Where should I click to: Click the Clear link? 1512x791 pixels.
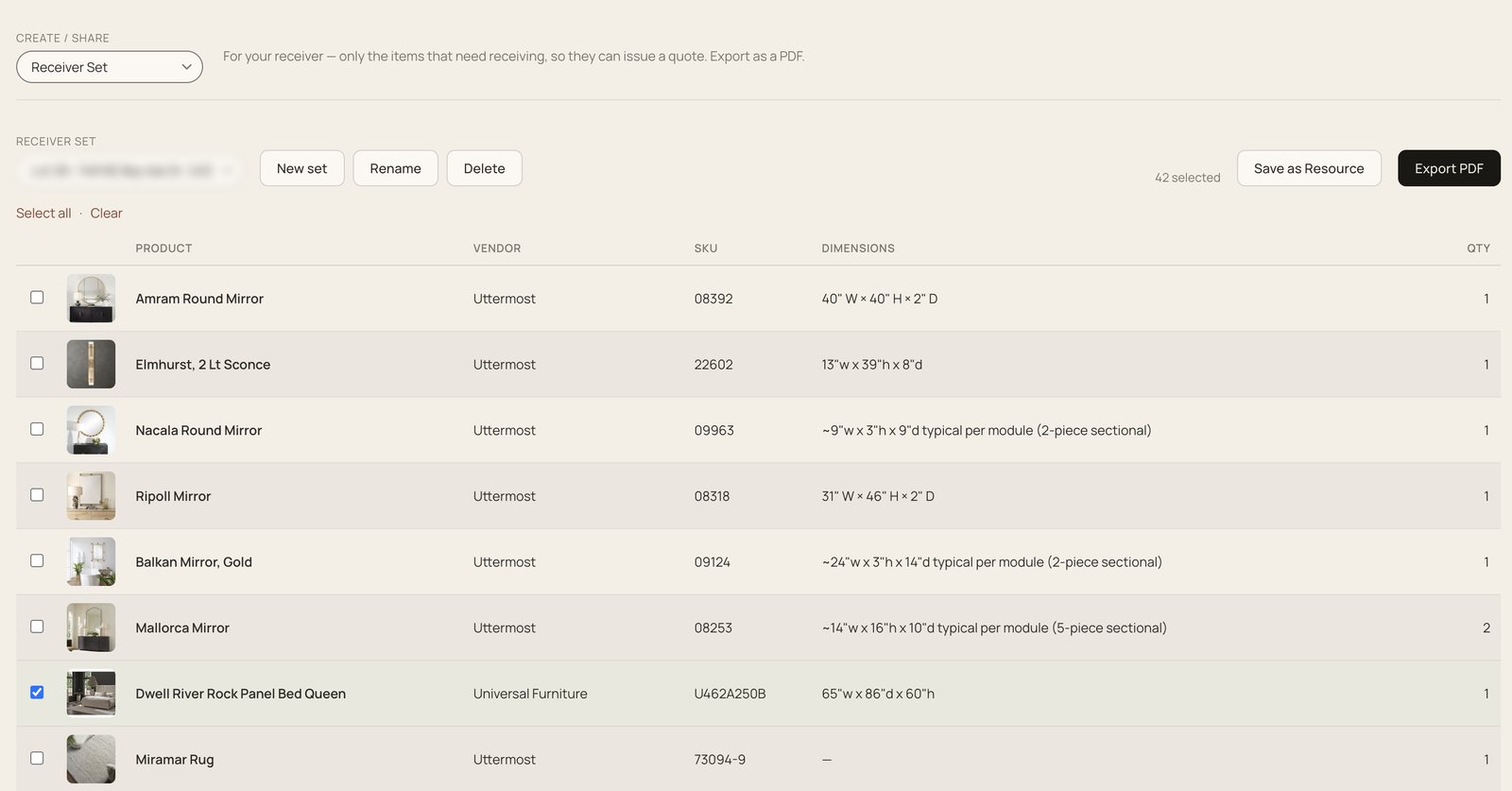coord(107,214)
